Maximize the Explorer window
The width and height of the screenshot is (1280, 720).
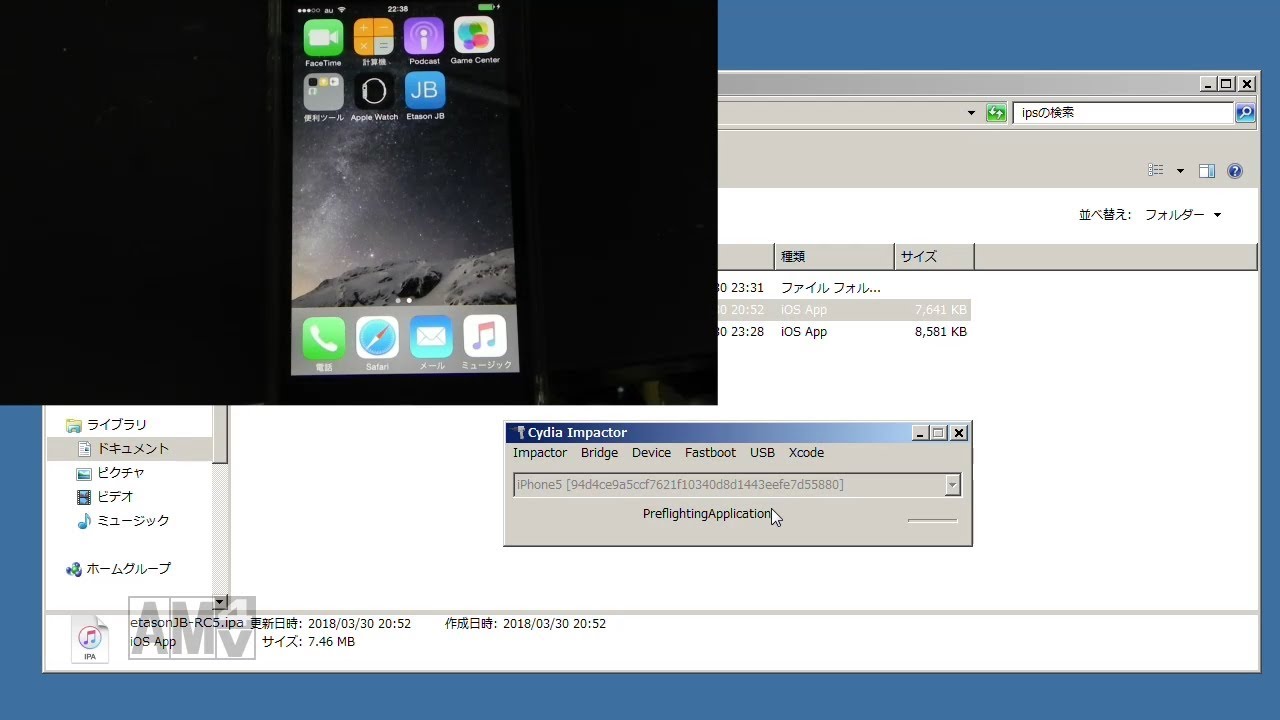1226,84
